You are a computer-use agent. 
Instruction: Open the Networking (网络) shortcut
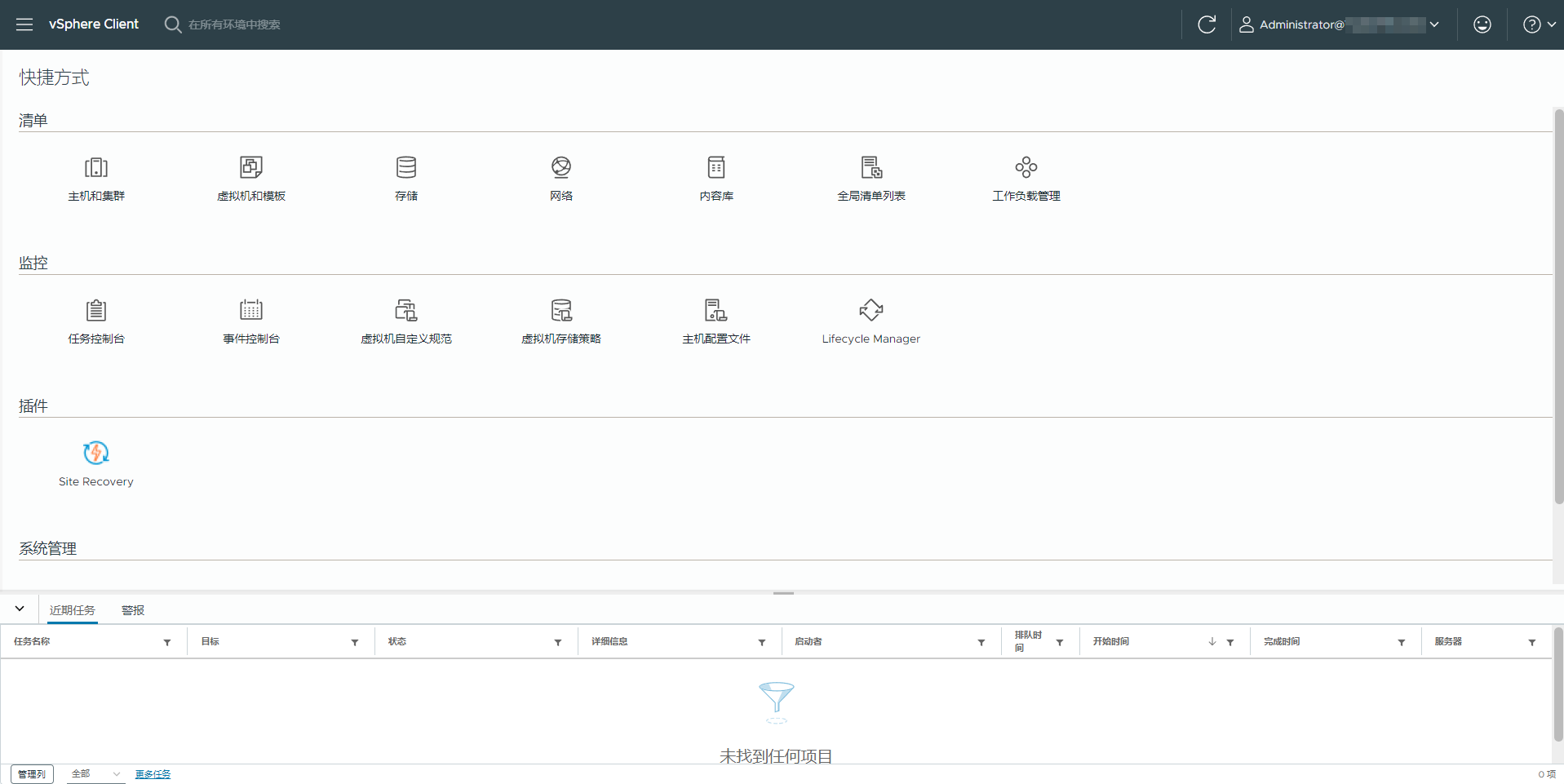coord(561,179)
